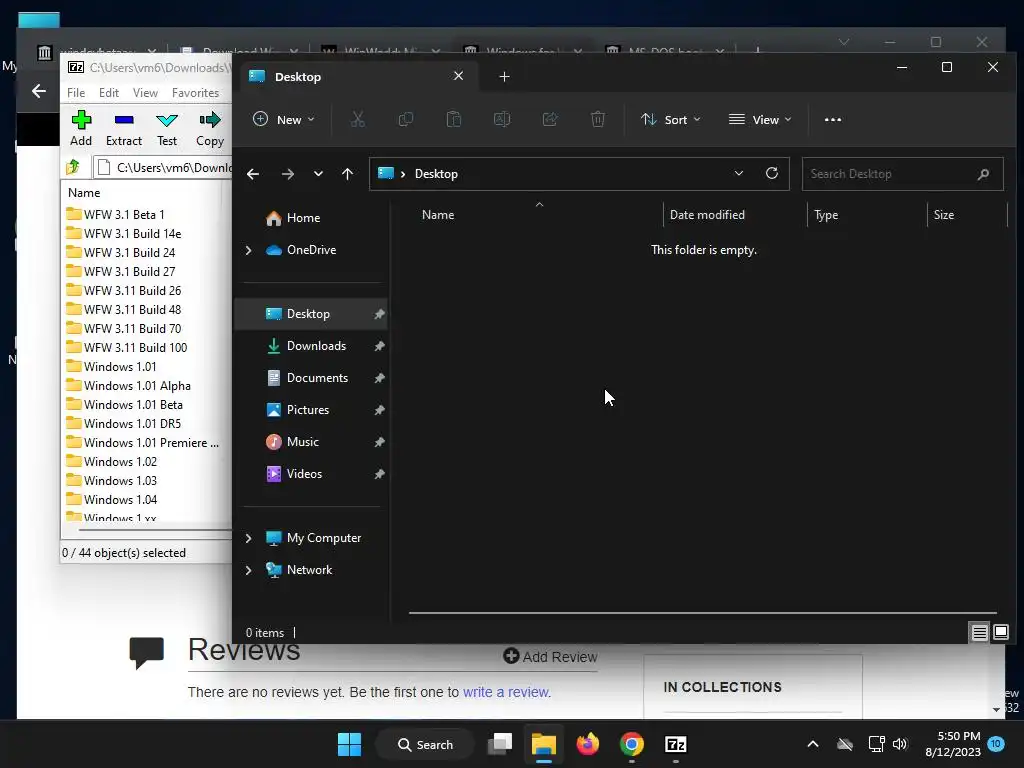Click the Desktop address bar path

(436, 174)
